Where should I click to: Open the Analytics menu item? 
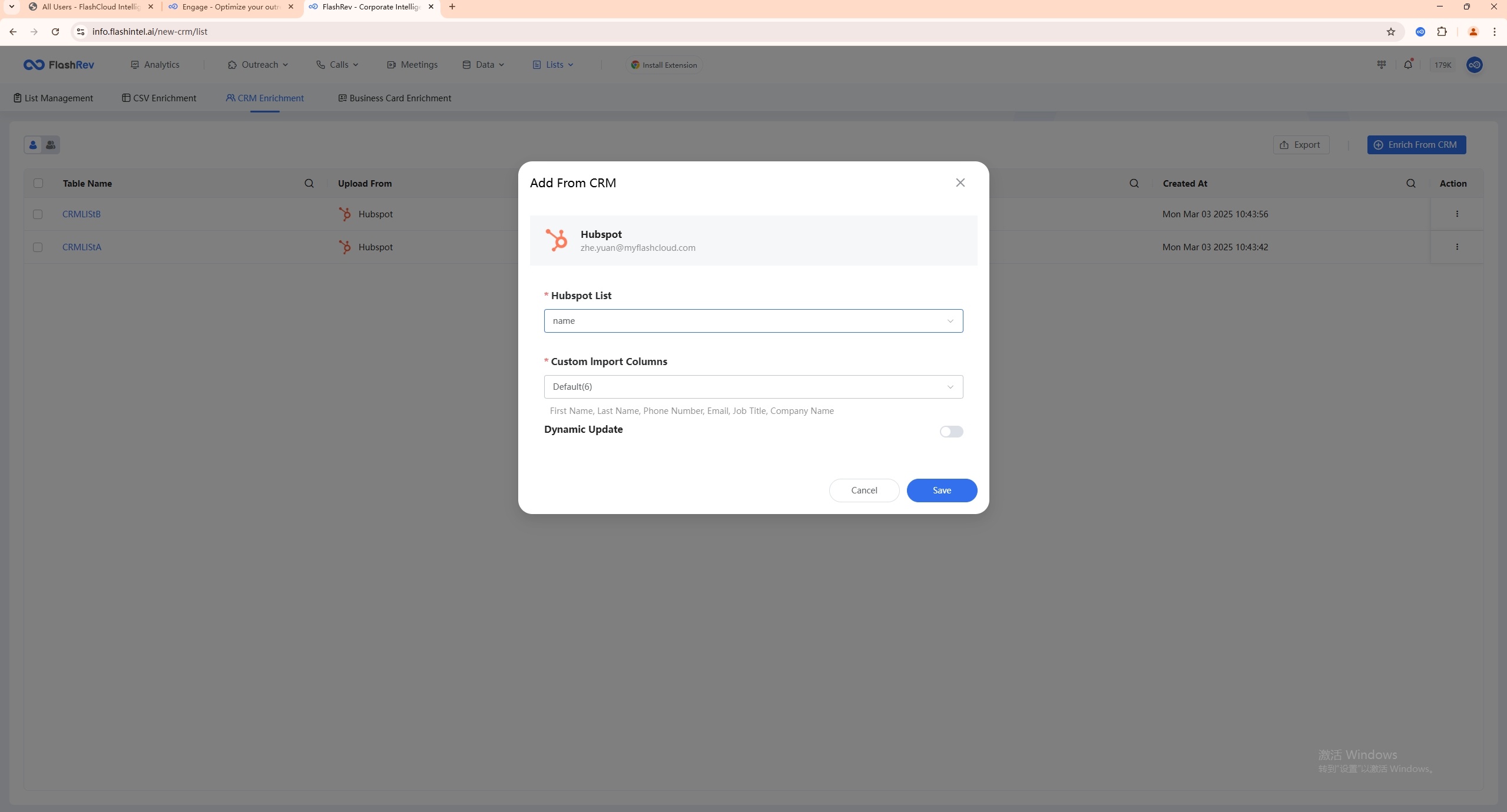point(155,65)
